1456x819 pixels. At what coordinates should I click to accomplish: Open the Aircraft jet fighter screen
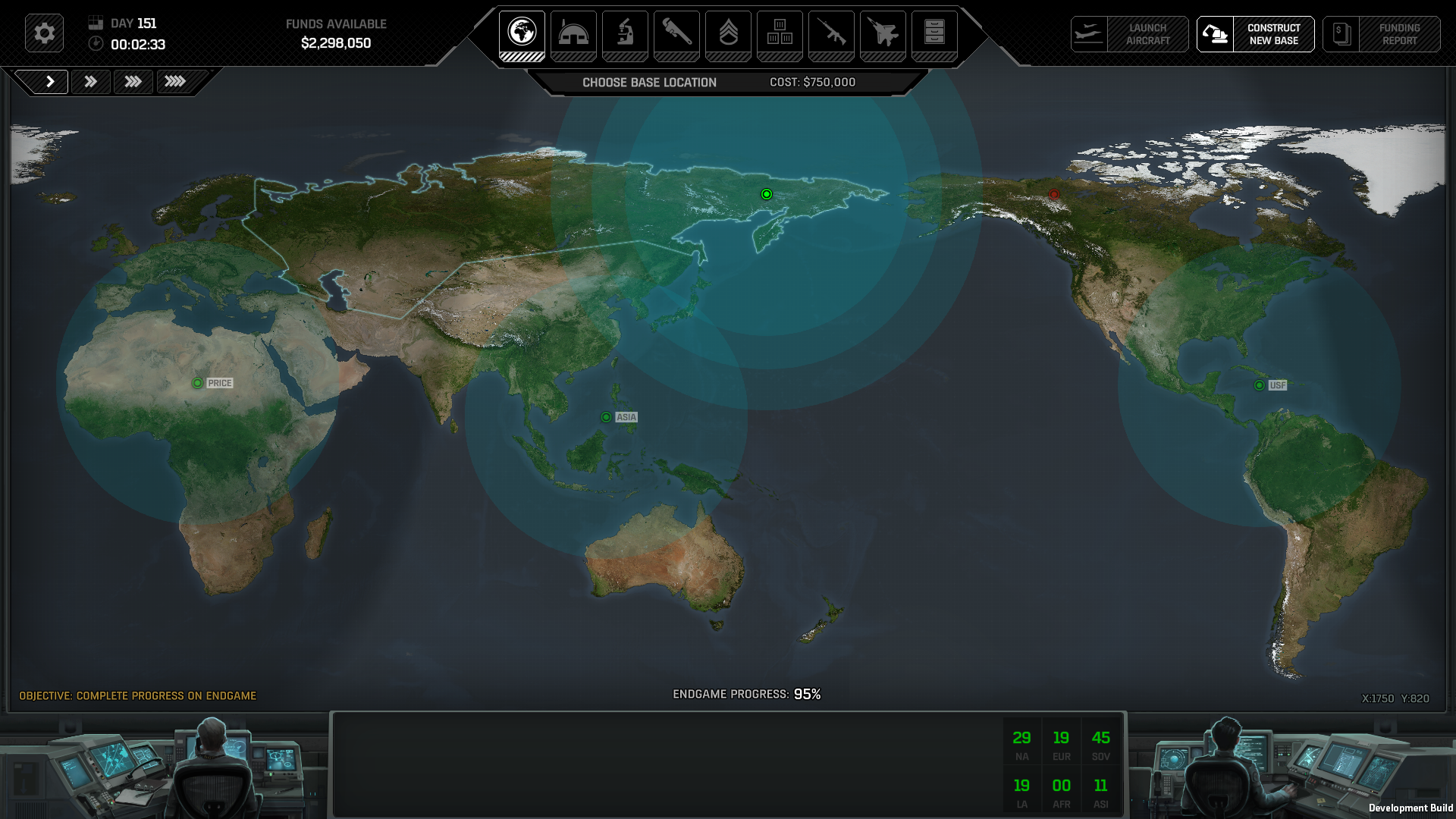(x=883, y=36)
